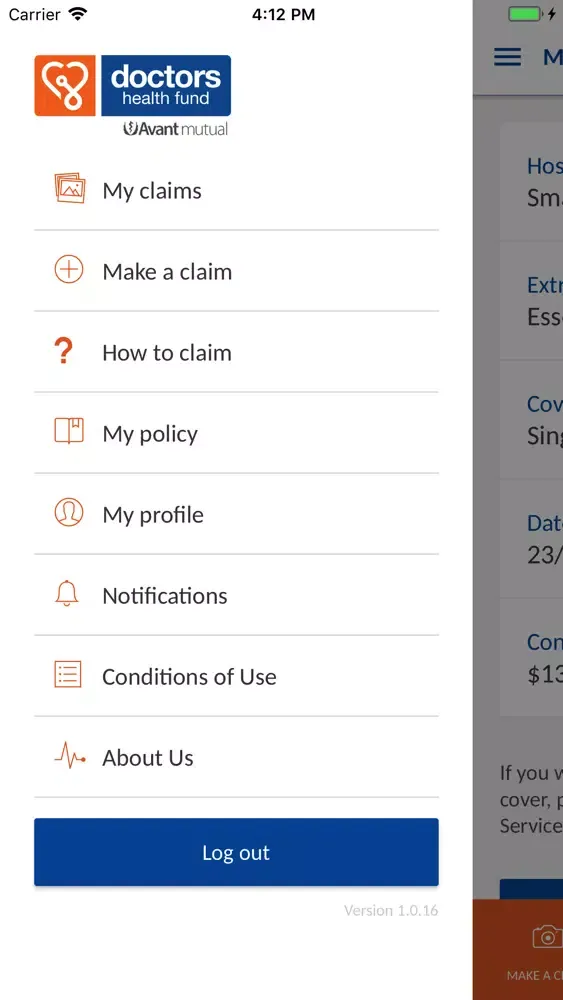Click the Notifications bell icon
The width and height of the screenshot is (563, 1000).
[x=66, y=594]
